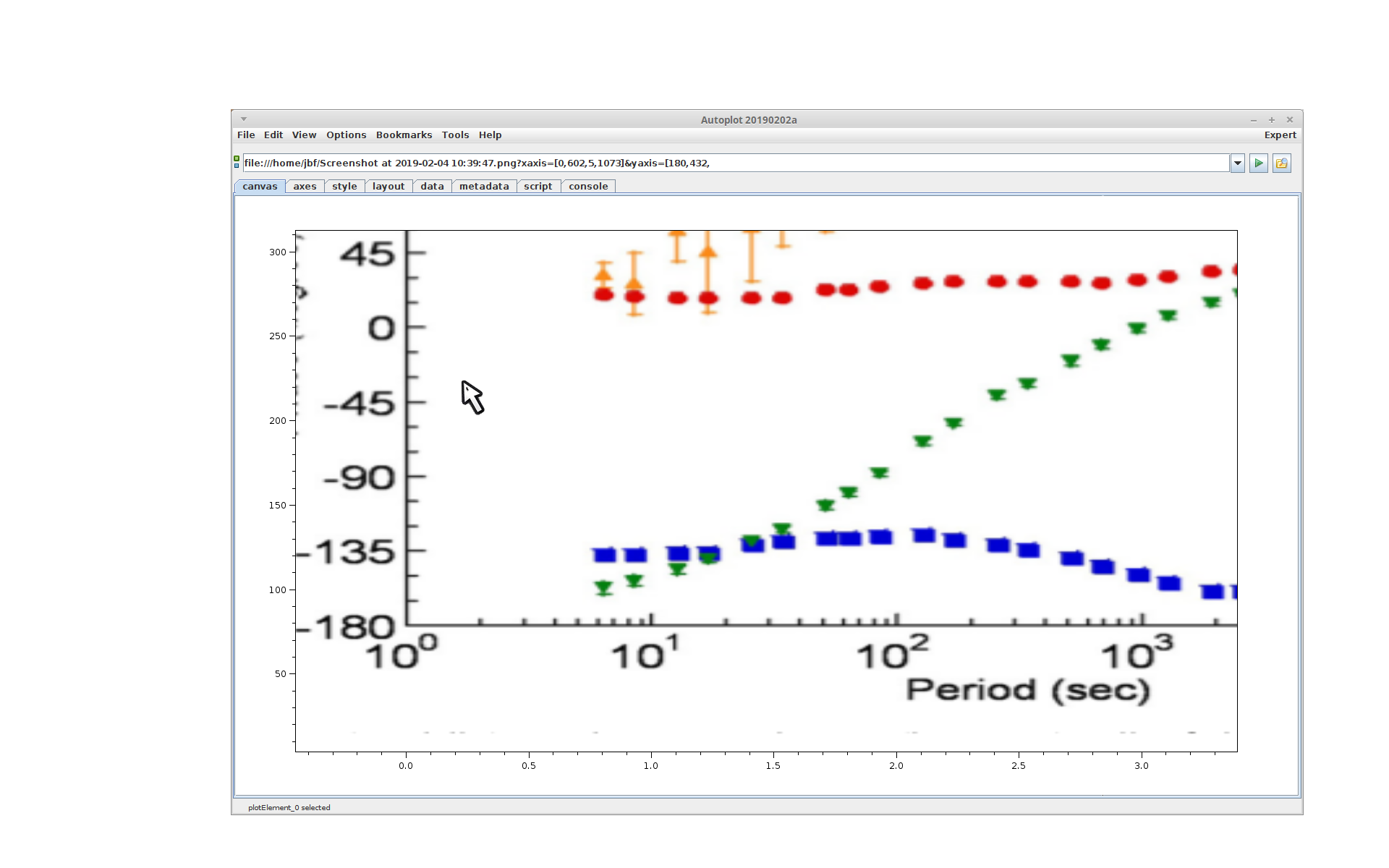Open the Help menu
Image resolution: width=1389 pixels, height=868 pixels.
490,135
